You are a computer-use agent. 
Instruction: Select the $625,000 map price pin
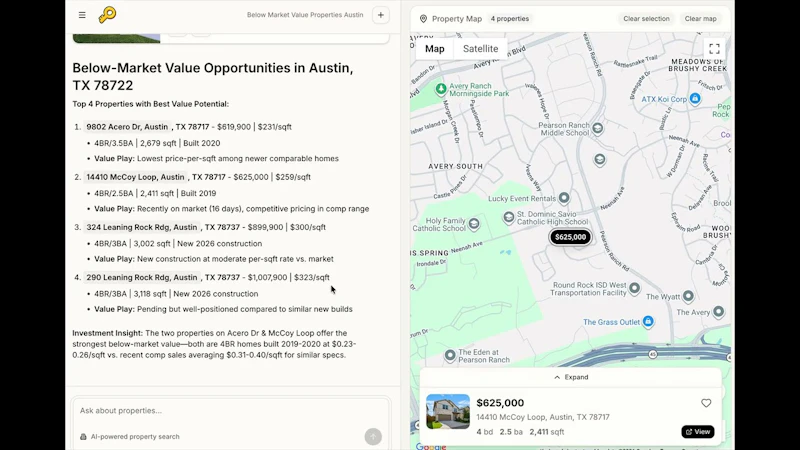[x=570, y=237]
